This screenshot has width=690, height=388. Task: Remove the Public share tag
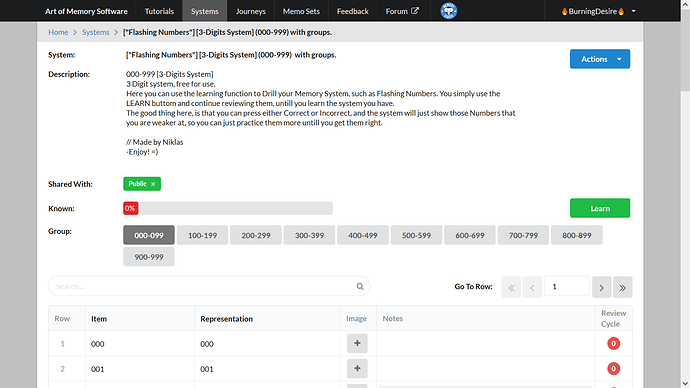tap(153, 184)
